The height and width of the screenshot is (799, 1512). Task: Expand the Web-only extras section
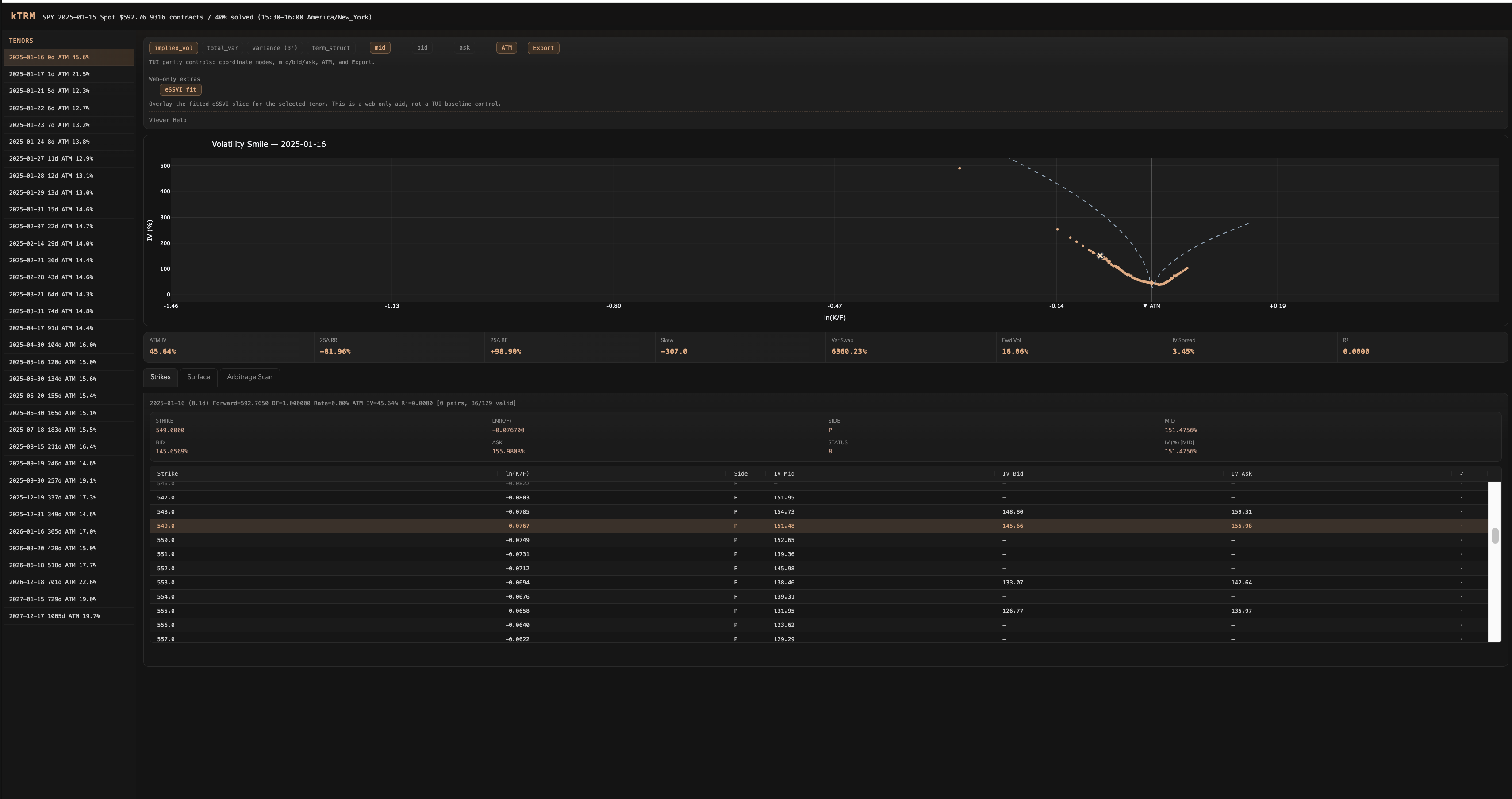[x=174, y=79]
